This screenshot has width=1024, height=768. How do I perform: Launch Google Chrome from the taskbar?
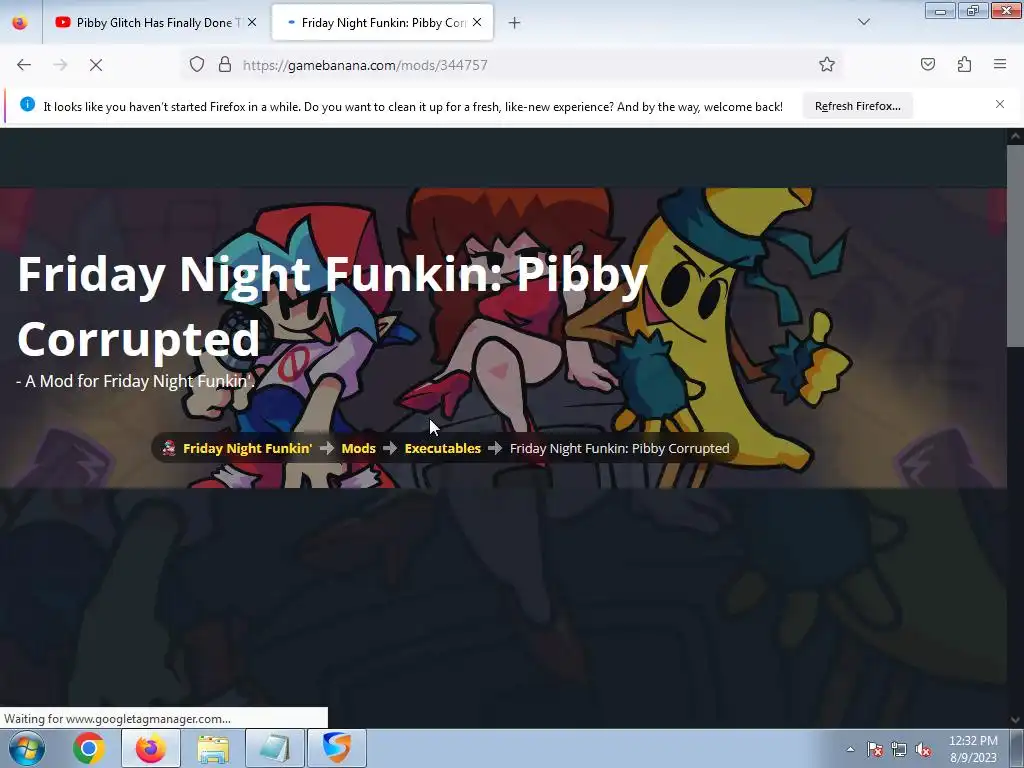[x=89, y=748]
